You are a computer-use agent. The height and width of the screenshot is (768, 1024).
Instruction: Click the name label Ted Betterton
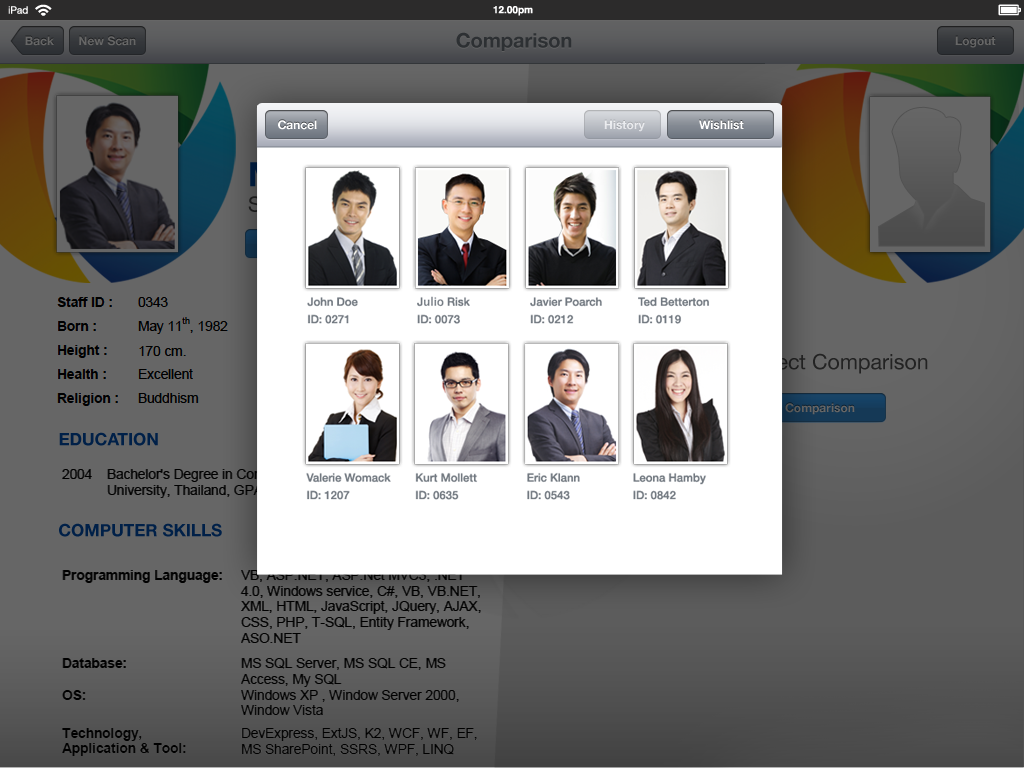tap(673, 302)
